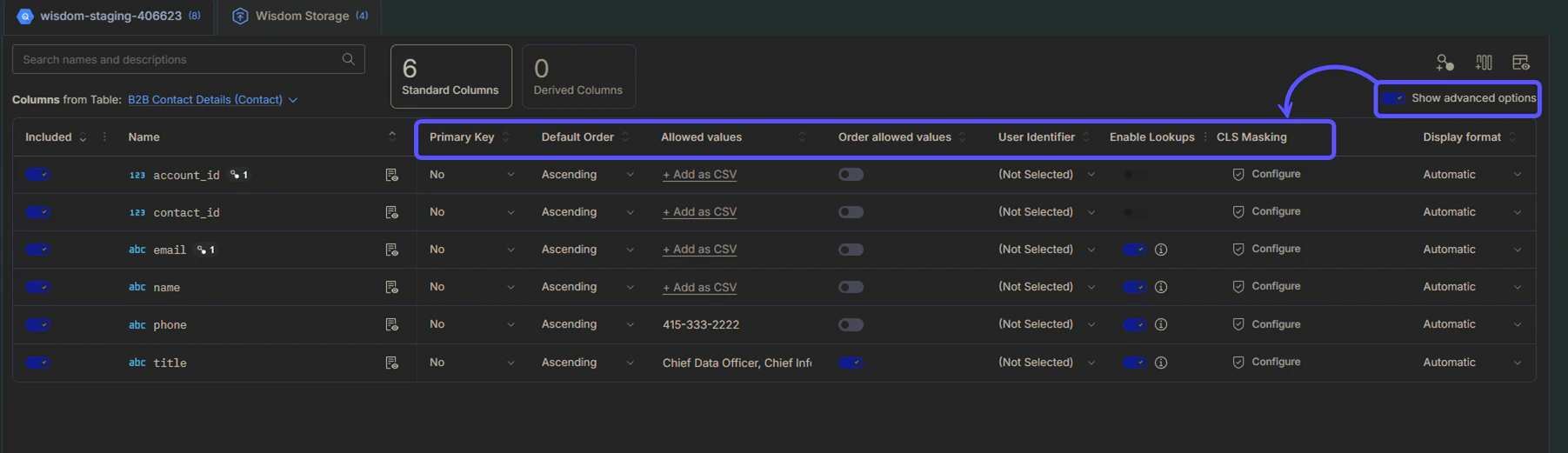Open description editor icon for contact_id row
The width and height of the screenshot is (1568, 453).
[x=391, y=212]
